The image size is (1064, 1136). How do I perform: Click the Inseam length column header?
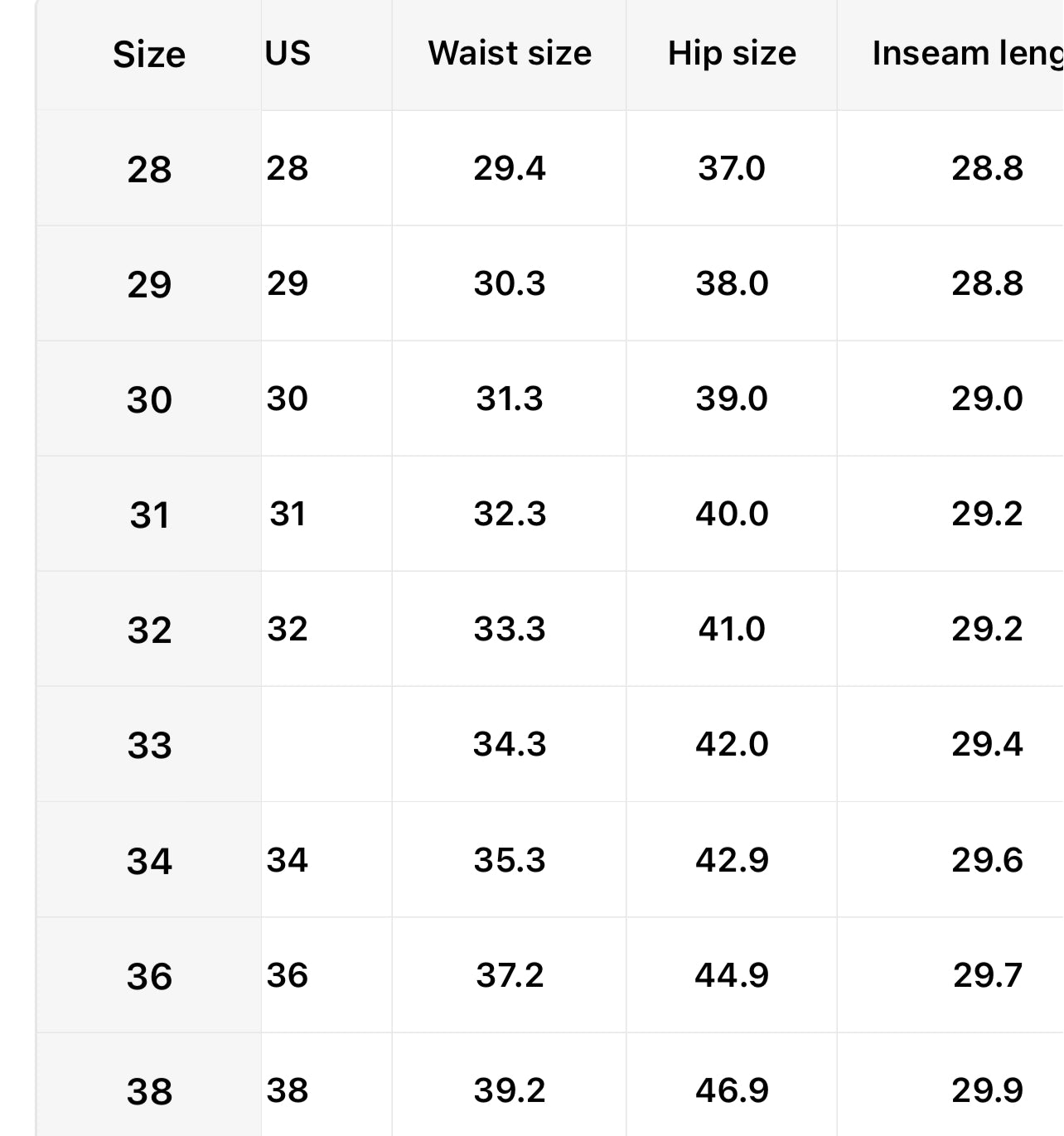(966, 53)
